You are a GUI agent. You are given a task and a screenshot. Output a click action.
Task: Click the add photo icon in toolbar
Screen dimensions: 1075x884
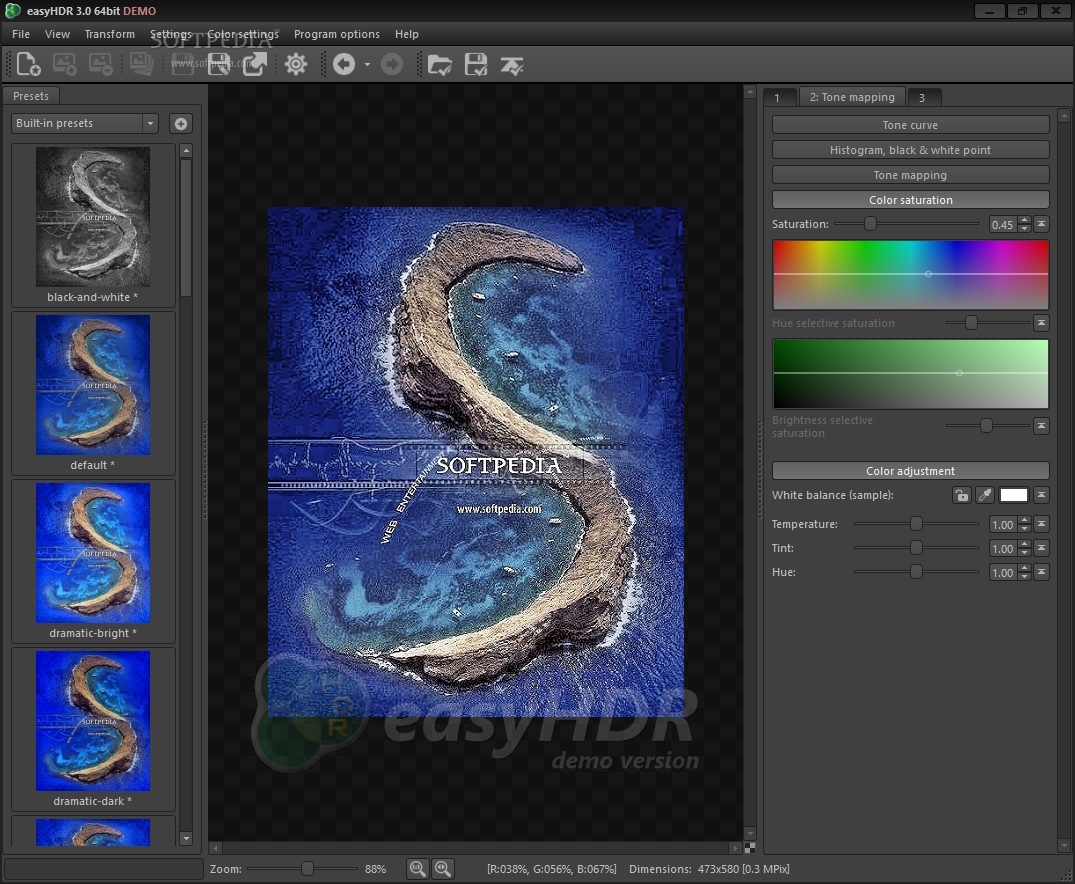[x=64, y=64]
